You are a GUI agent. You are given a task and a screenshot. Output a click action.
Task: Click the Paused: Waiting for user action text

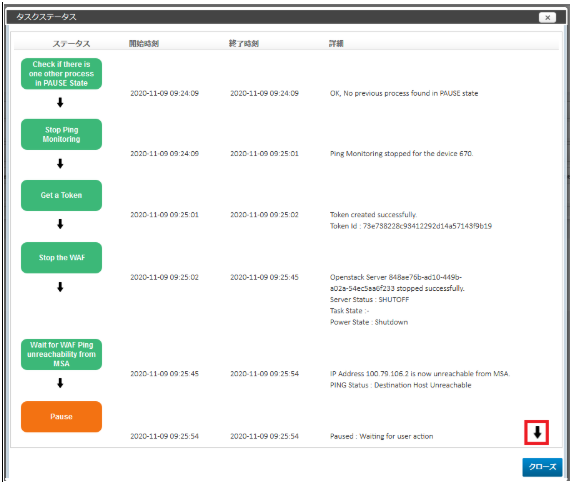click(382, 436)
